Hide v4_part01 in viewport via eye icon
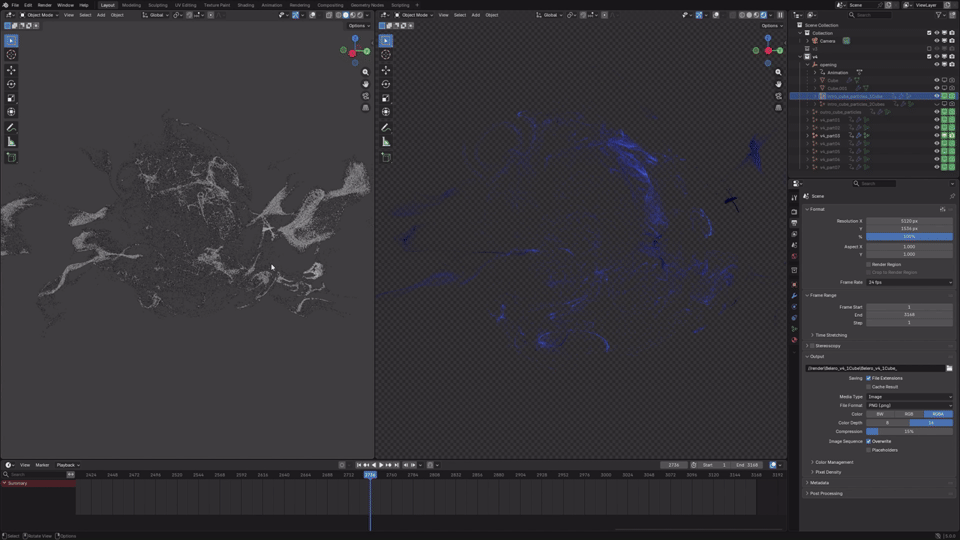 coord(936,120)
